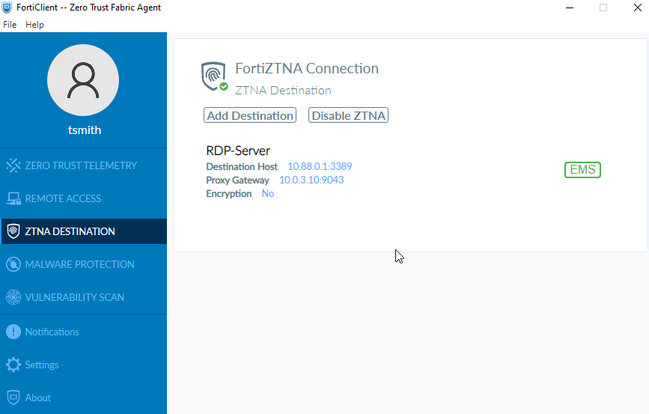649x414 pixels.
Task: Open VULNERABILITY SCAN label in the sidebar
Action: point(75,297)
